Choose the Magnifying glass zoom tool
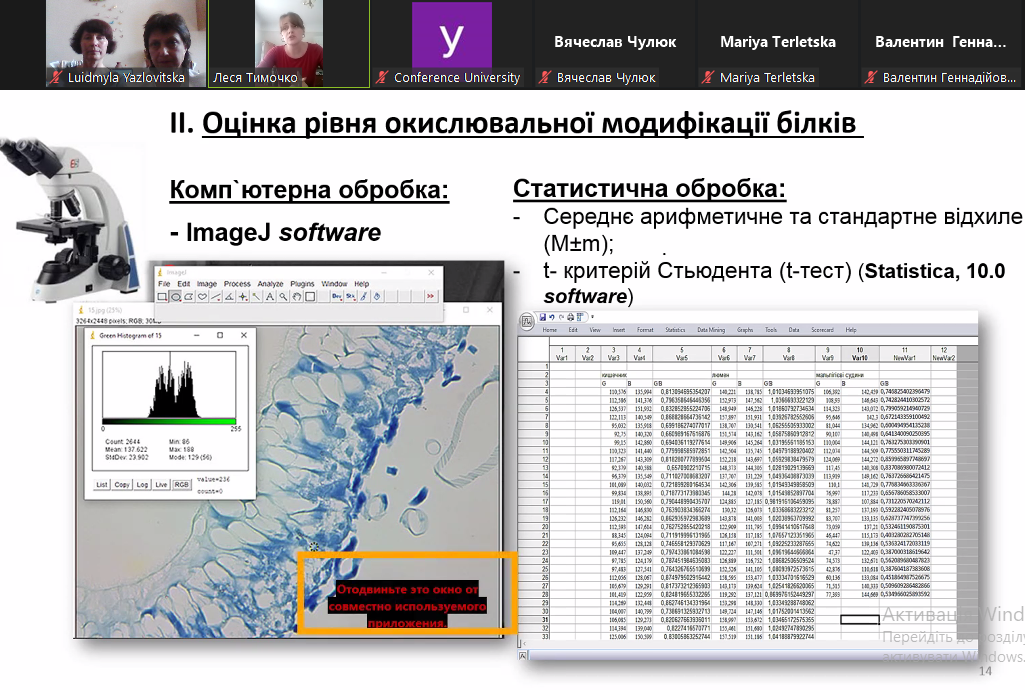 click(x=283, y=297)
